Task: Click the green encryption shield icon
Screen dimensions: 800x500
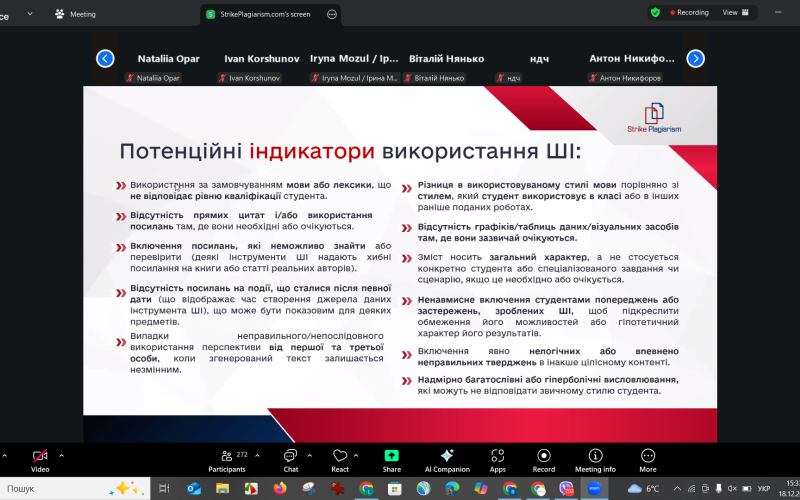Action: point(655,13)
